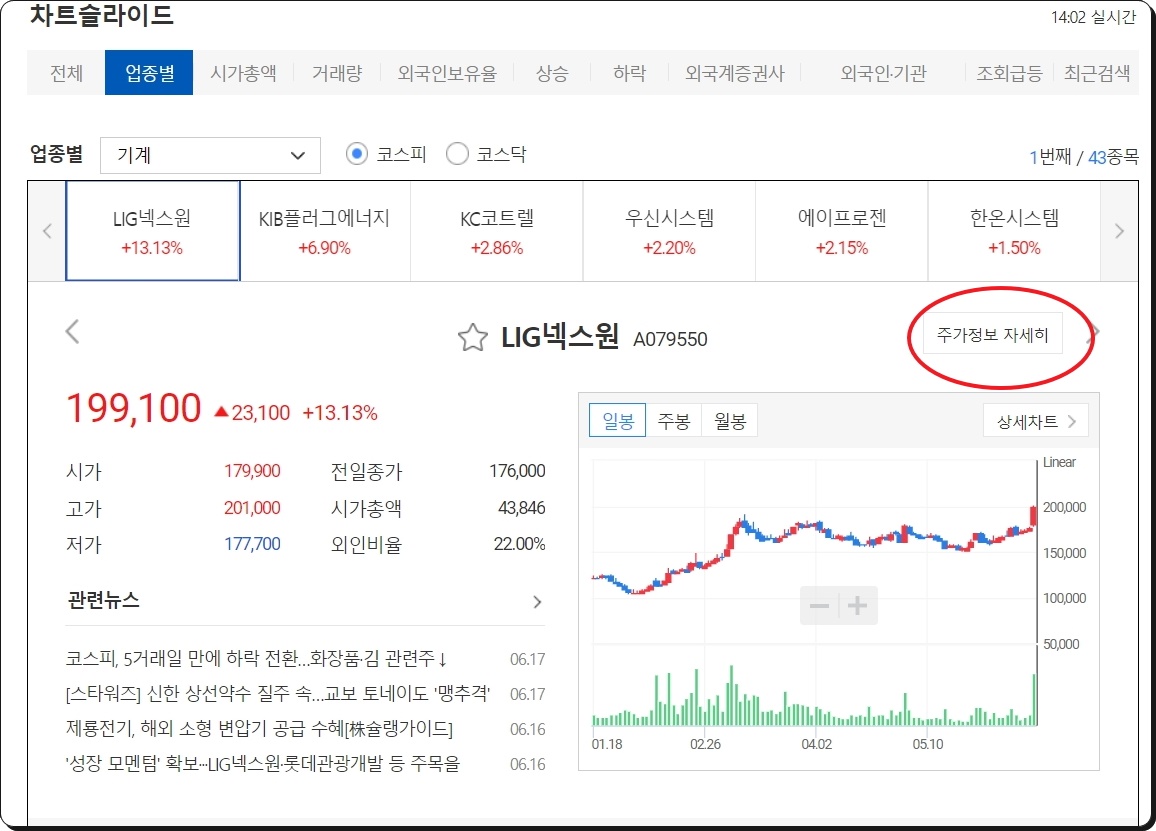The width and height of the screenshot is (1156, 831).
Task: Open news ''성장 모멘텀' 확보'
Action: point(262,763)
